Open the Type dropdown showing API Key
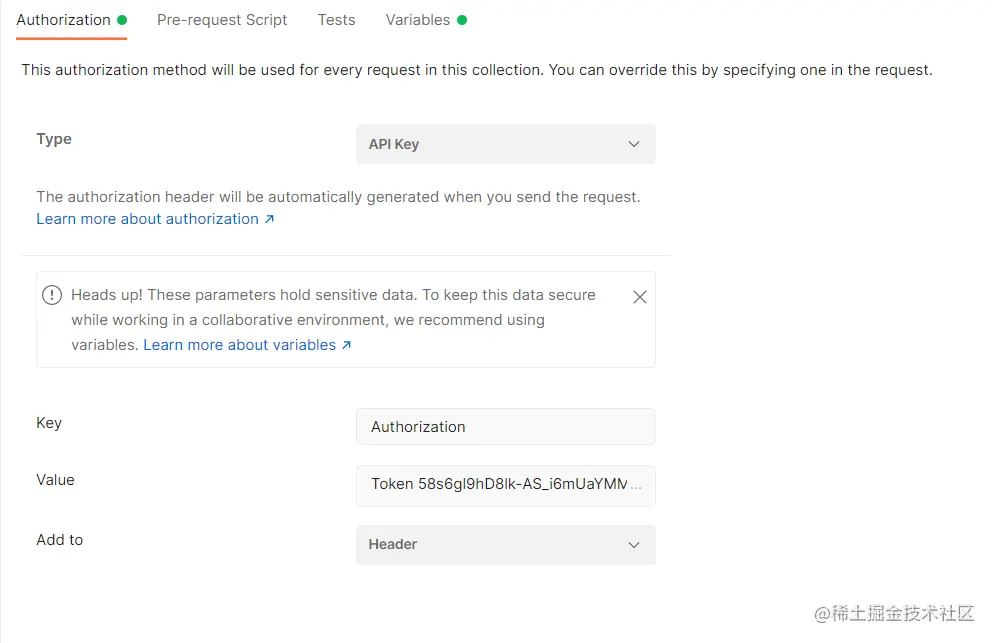The width and height of the screenshot is (994, 643). click(505, 144)
